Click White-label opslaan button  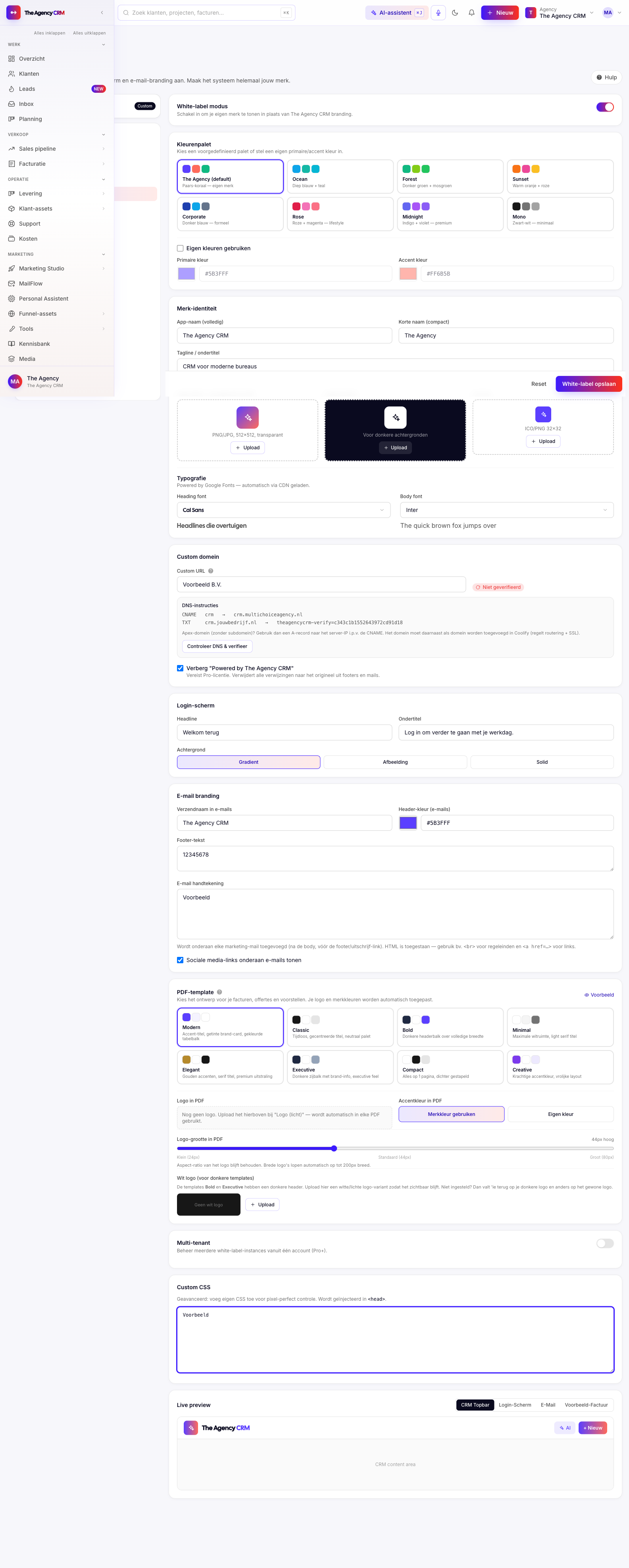(x=589, y=384)
